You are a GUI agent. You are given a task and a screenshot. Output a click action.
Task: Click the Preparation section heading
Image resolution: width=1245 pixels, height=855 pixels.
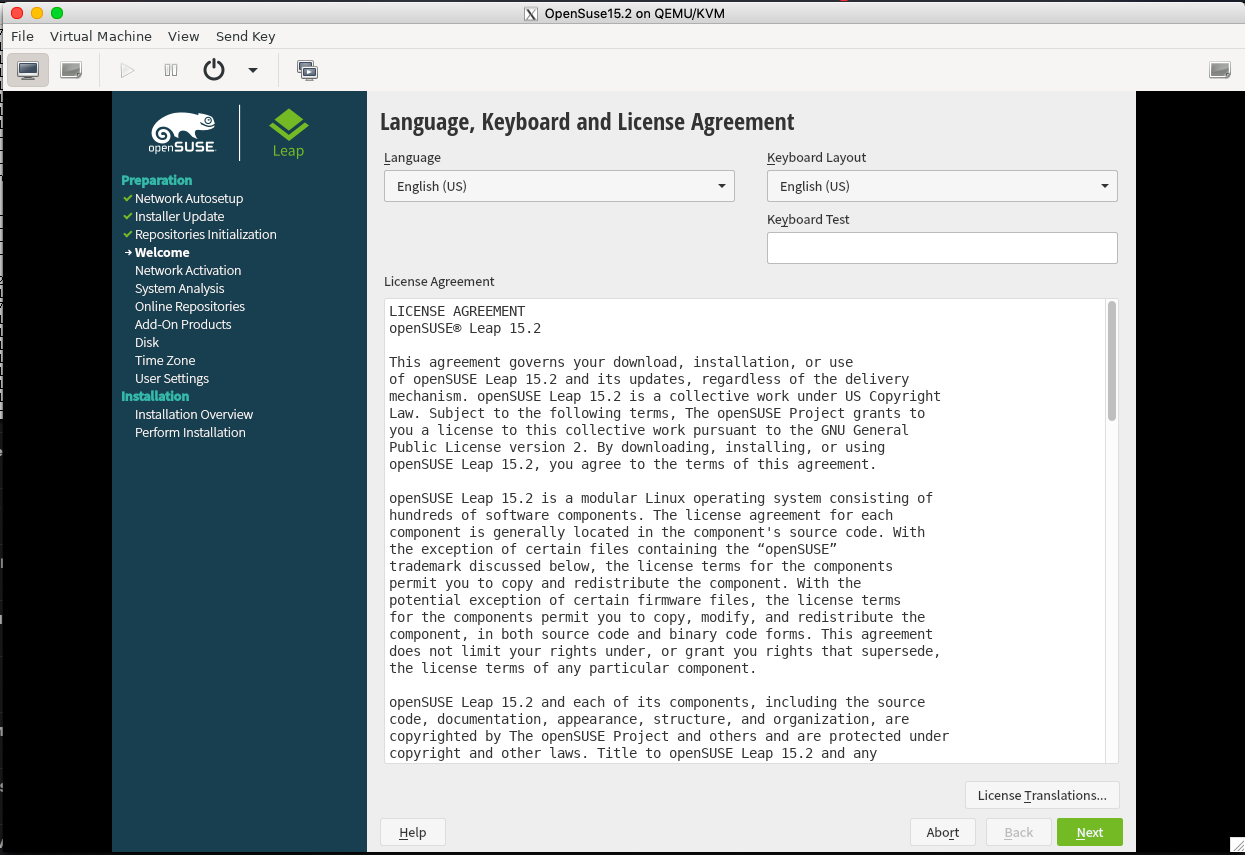157,180
